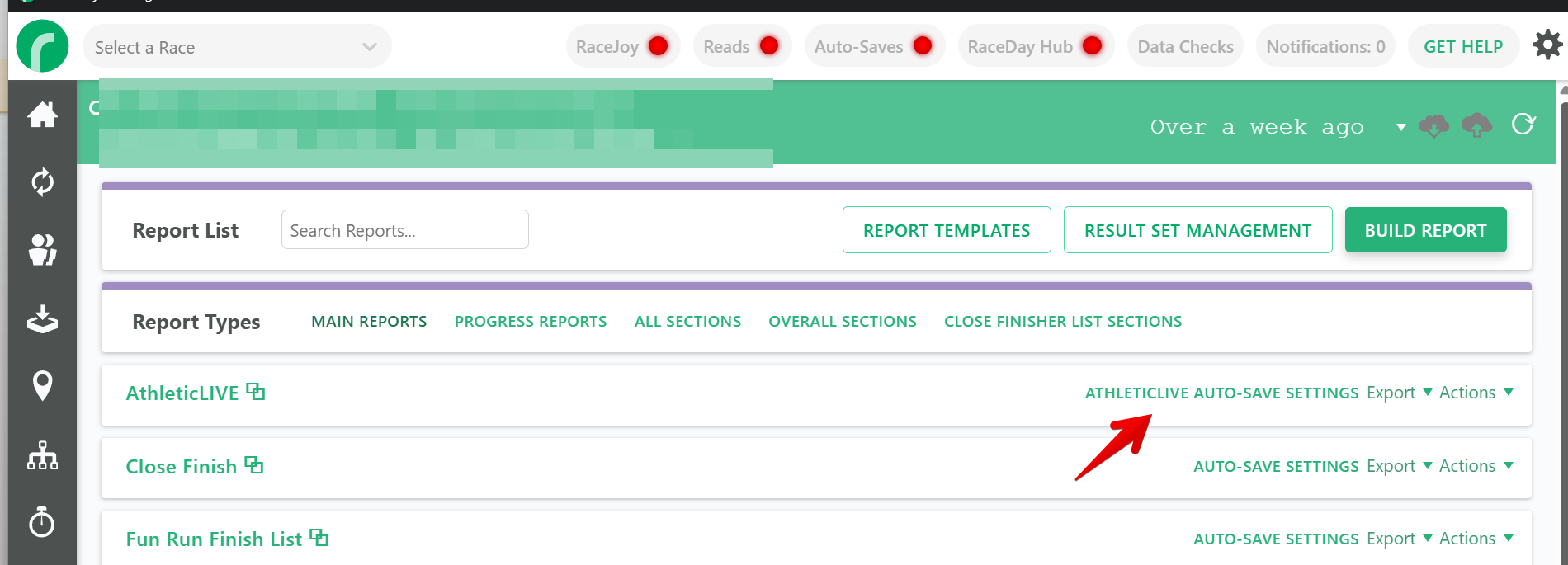
Task: Switch to Close Finisher List Sections tab
Action: 1063,322
